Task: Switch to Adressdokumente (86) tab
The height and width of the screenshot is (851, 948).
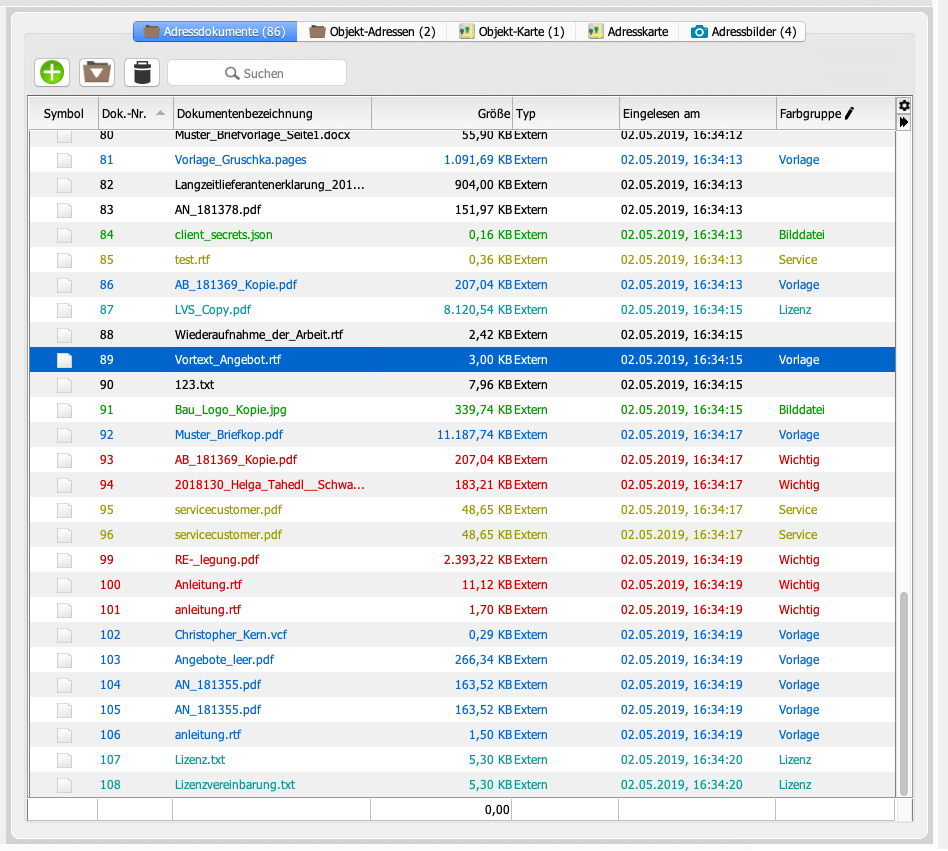Action: 215,31
